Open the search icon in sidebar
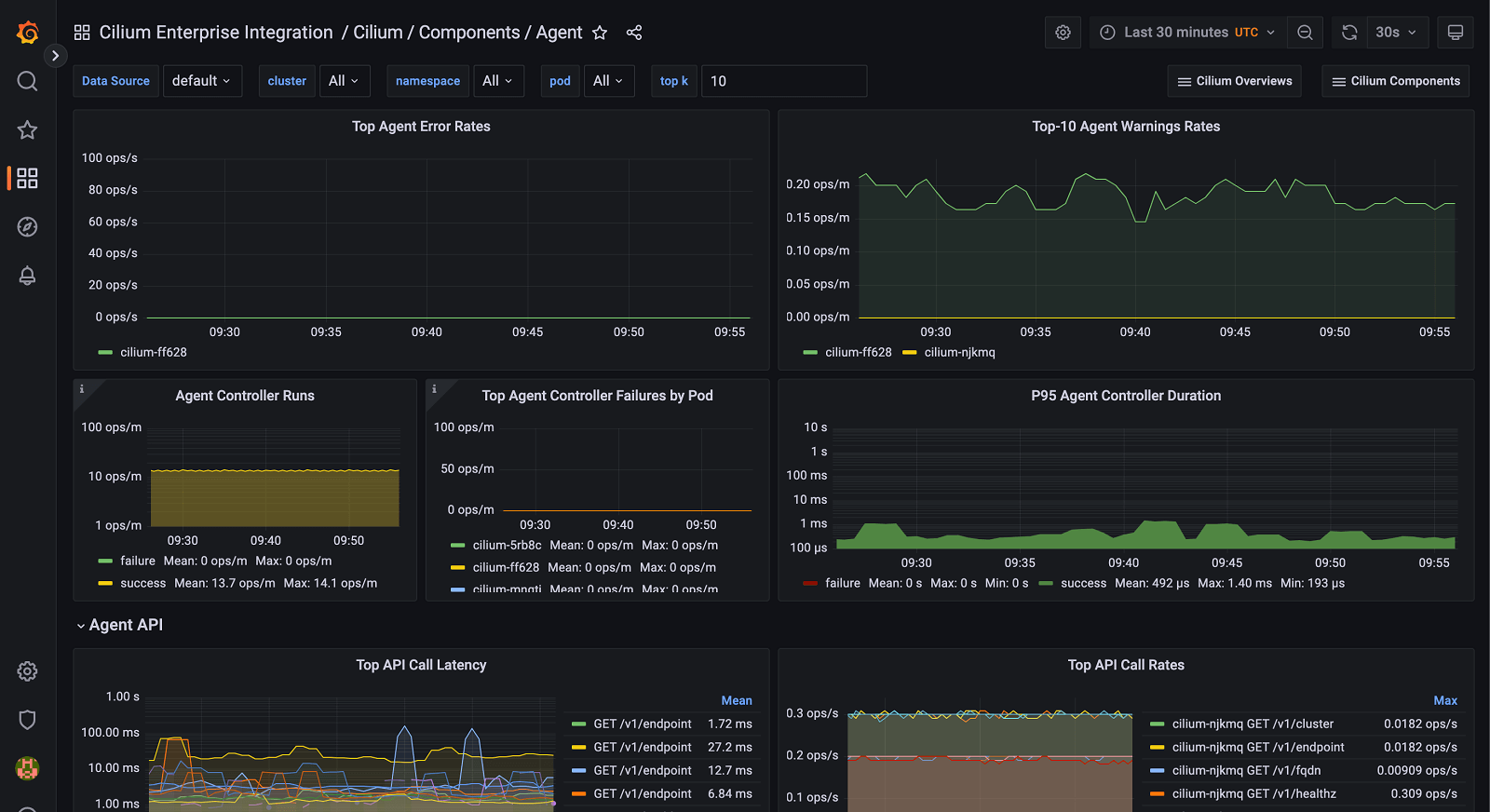 [x=27, y=81]
